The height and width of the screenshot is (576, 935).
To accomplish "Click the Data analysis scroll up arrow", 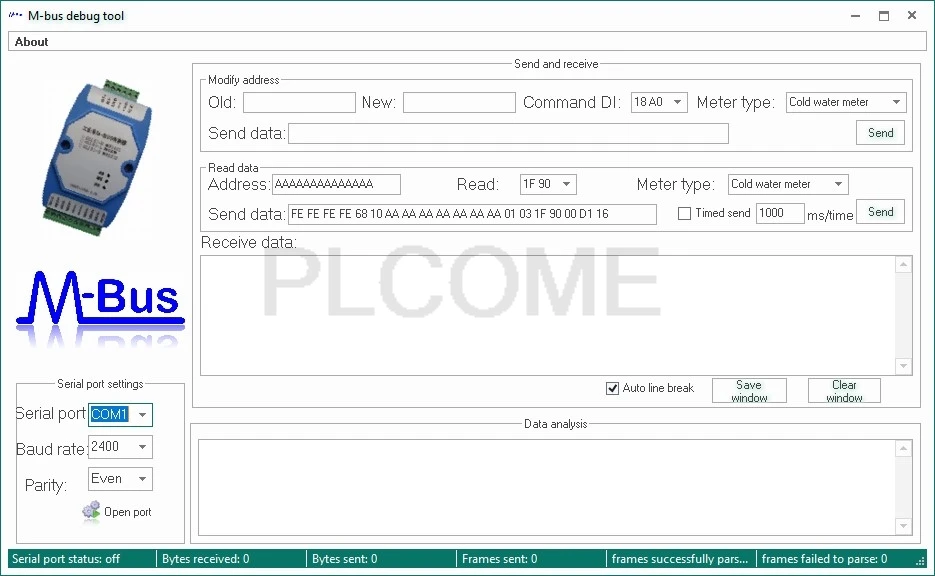I will [903, 448].
